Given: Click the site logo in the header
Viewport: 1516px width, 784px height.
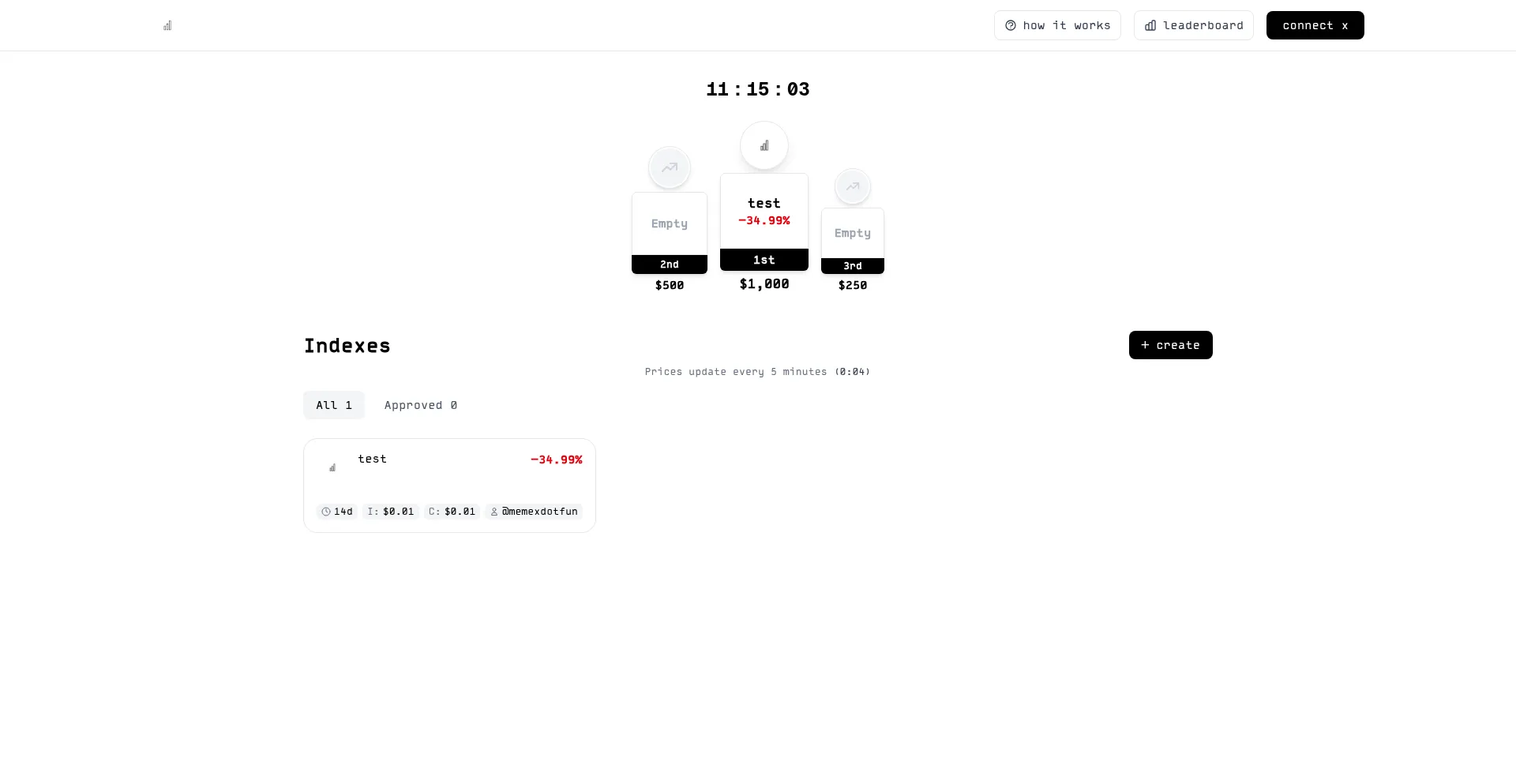Looking at the screenshot, I should click(167, 26).
